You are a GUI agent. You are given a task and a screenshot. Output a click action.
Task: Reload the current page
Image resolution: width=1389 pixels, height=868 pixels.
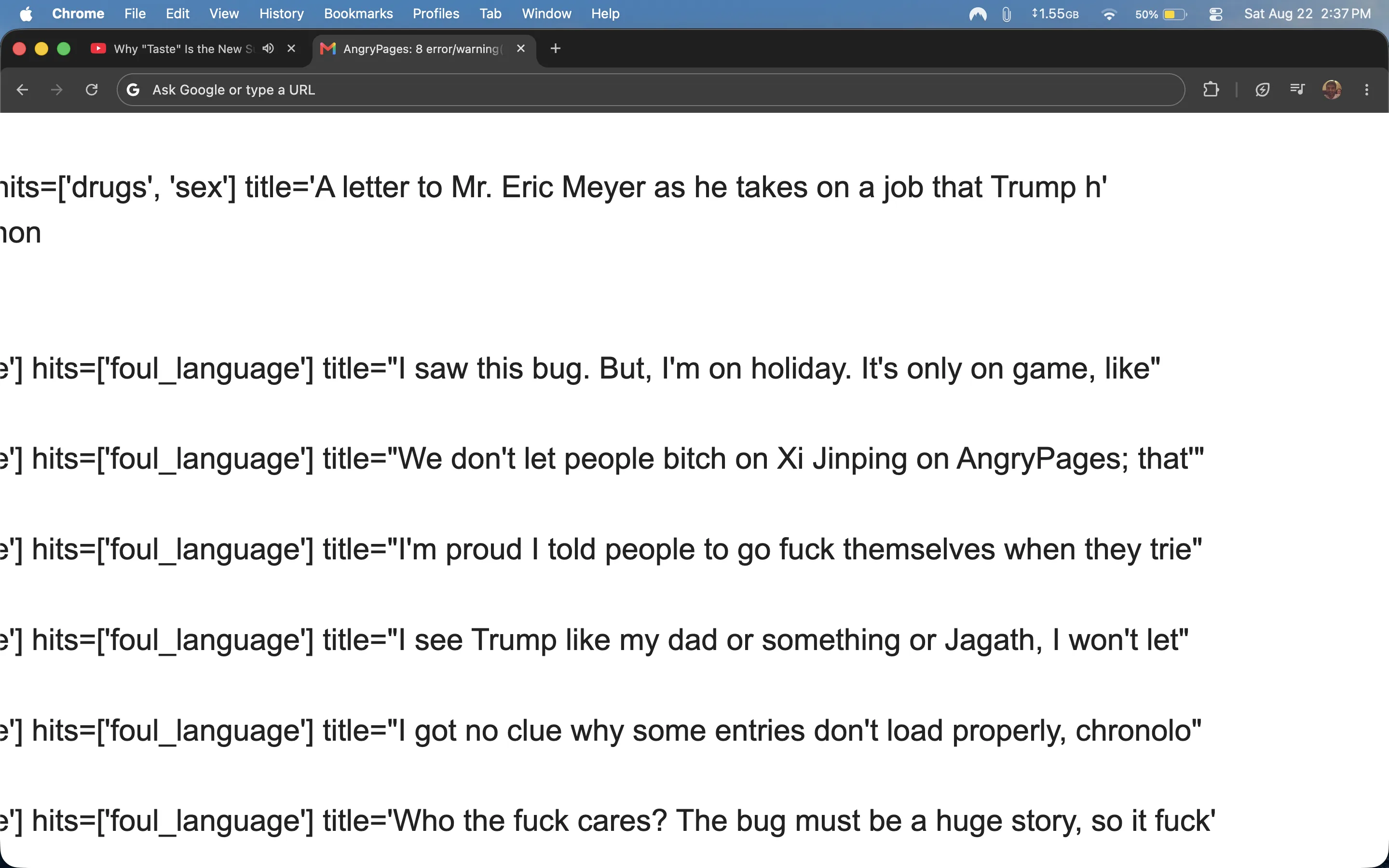click(92, 90)
